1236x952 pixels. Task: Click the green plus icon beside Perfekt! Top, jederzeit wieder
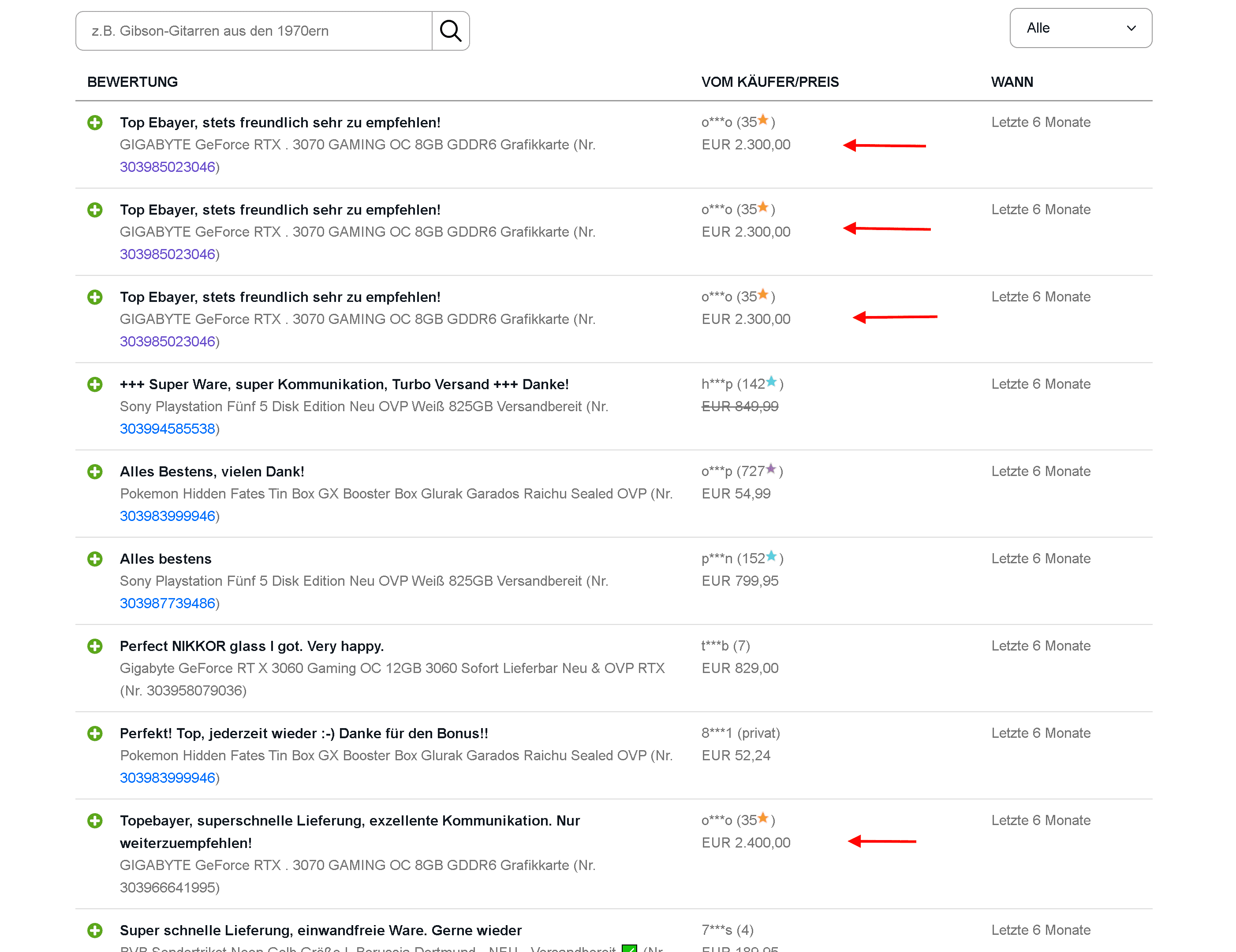click(95, 734)
